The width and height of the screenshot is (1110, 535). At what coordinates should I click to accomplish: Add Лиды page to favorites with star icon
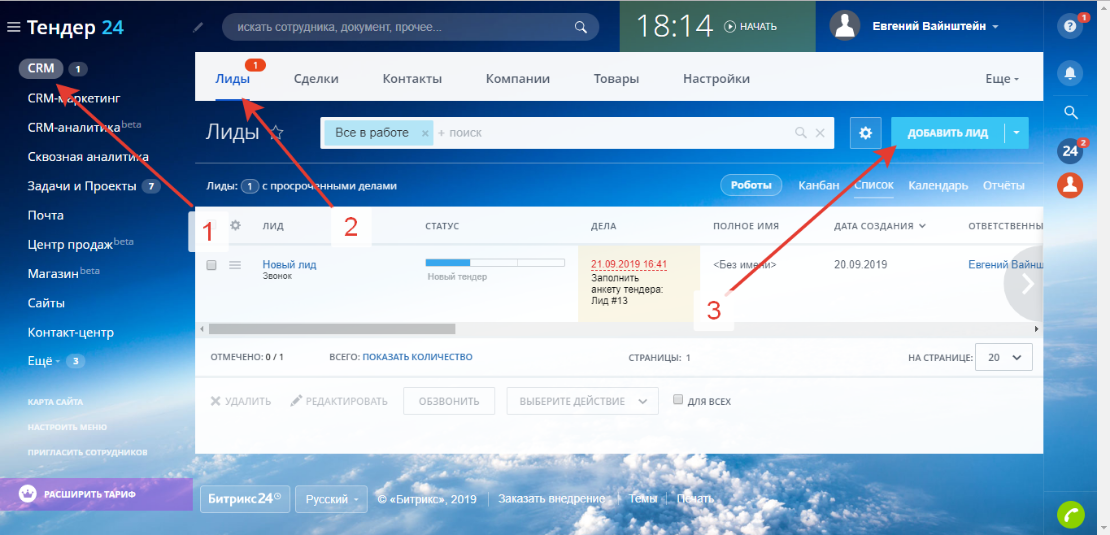(277, 132)
